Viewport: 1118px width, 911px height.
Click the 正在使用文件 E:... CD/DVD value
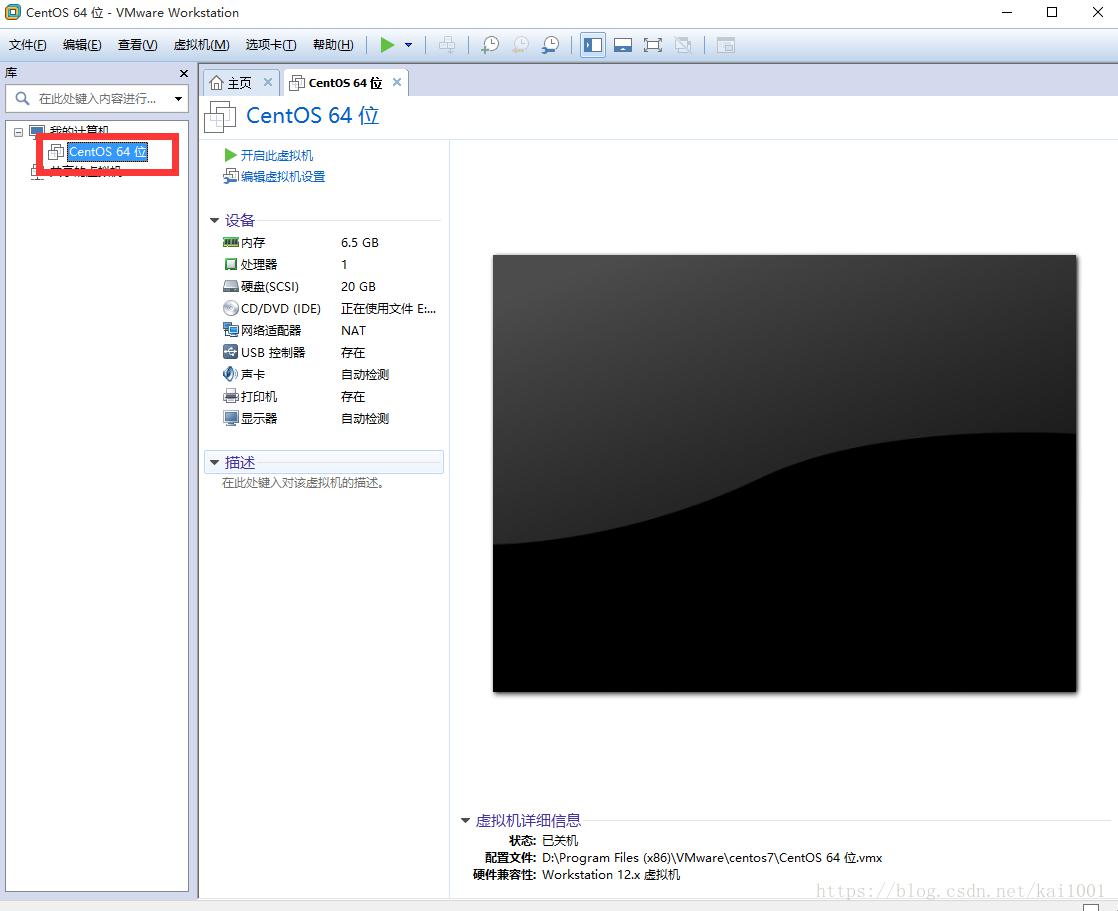click(x=389, y=309)
